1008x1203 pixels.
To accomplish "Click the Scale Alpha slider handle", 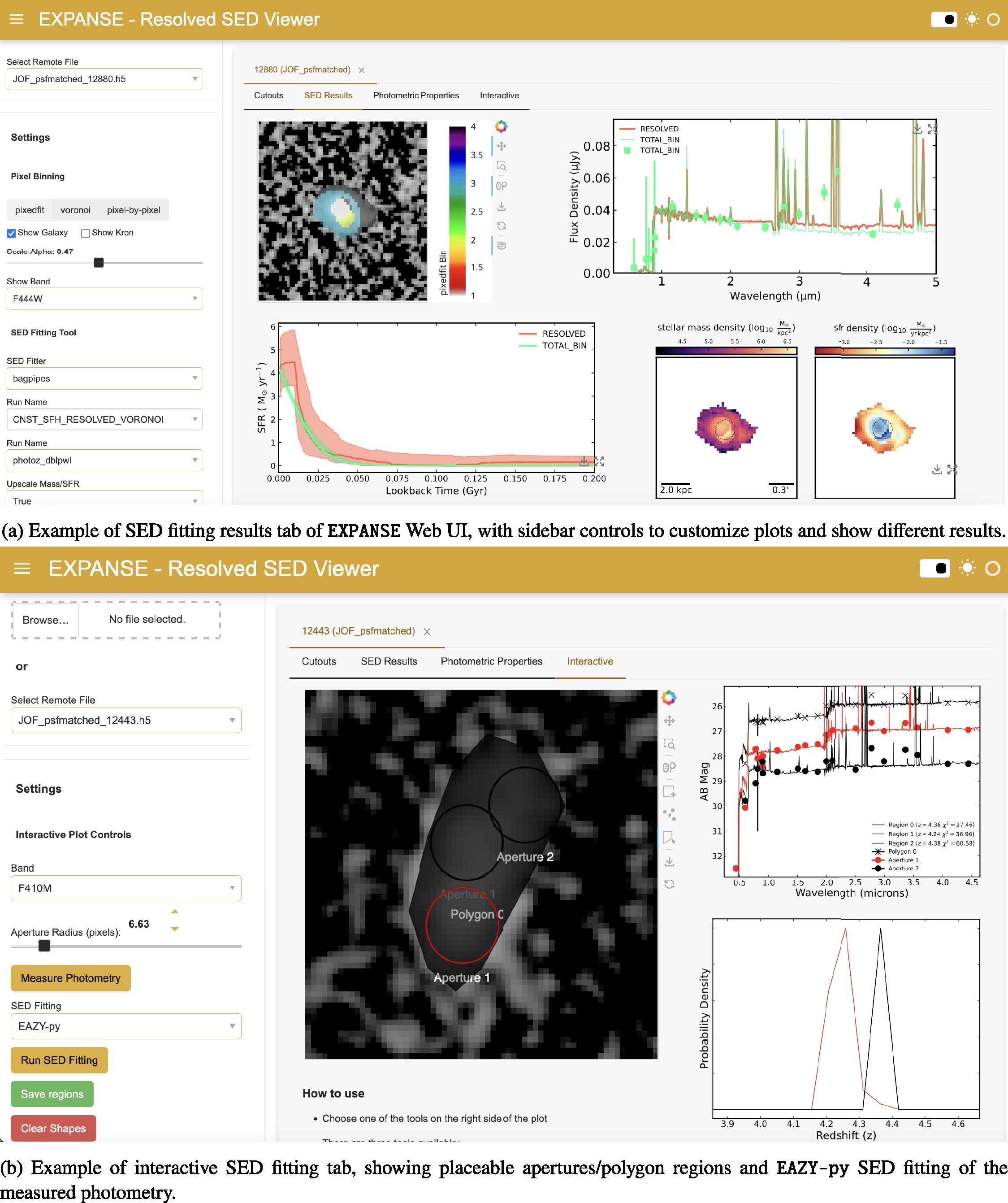I will click(x=99, y=263).
